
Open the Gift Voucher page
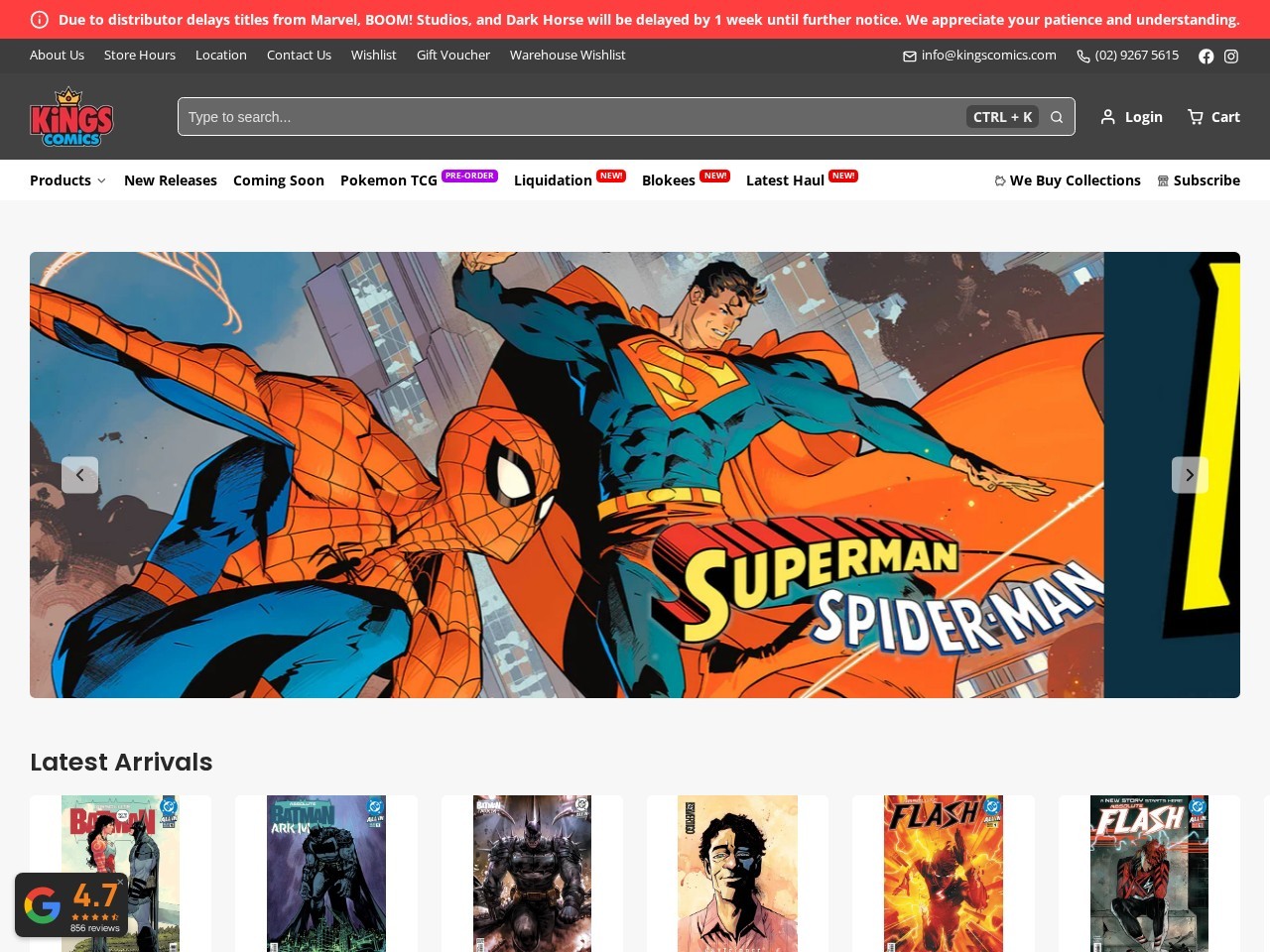pos(453,55)
